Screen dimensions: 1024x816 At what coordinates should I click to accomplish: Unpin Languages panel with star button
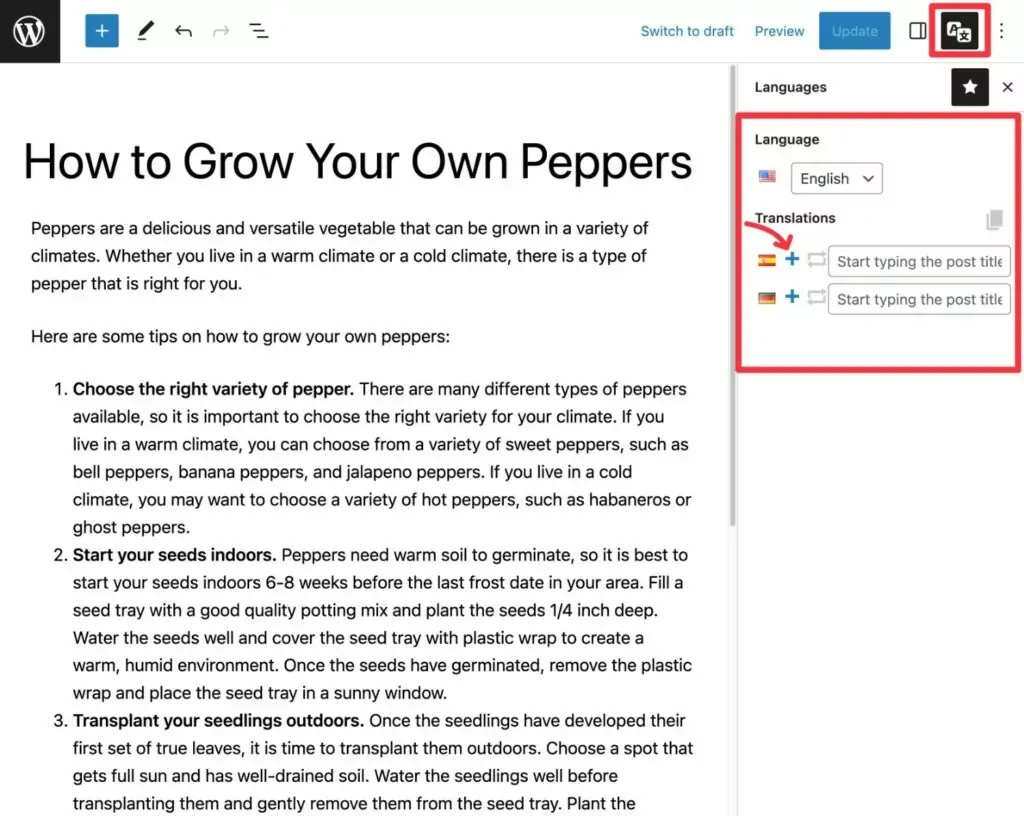coord(969,87)
